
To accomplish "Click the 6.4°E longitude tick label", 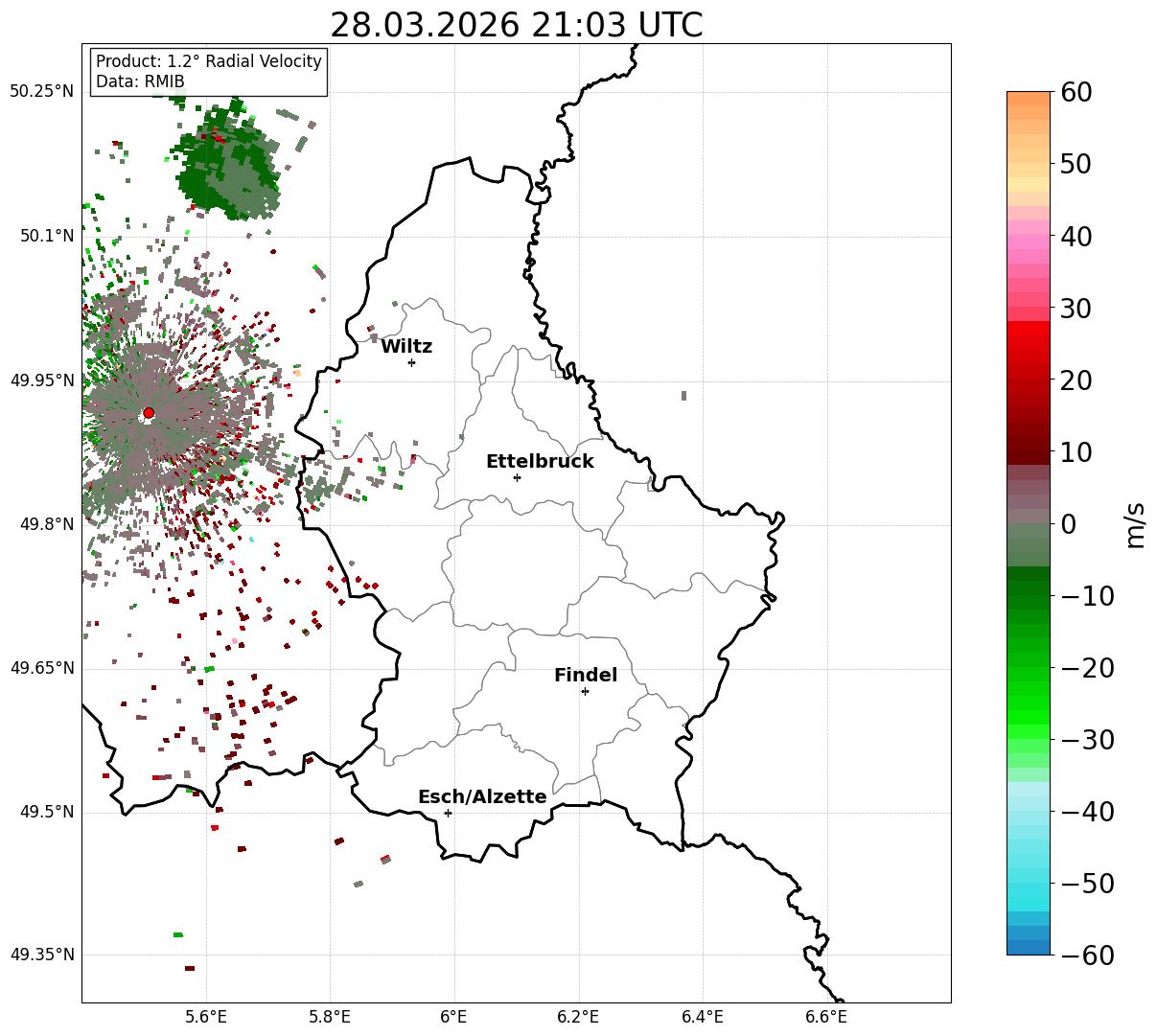I will pos(703,1017).
